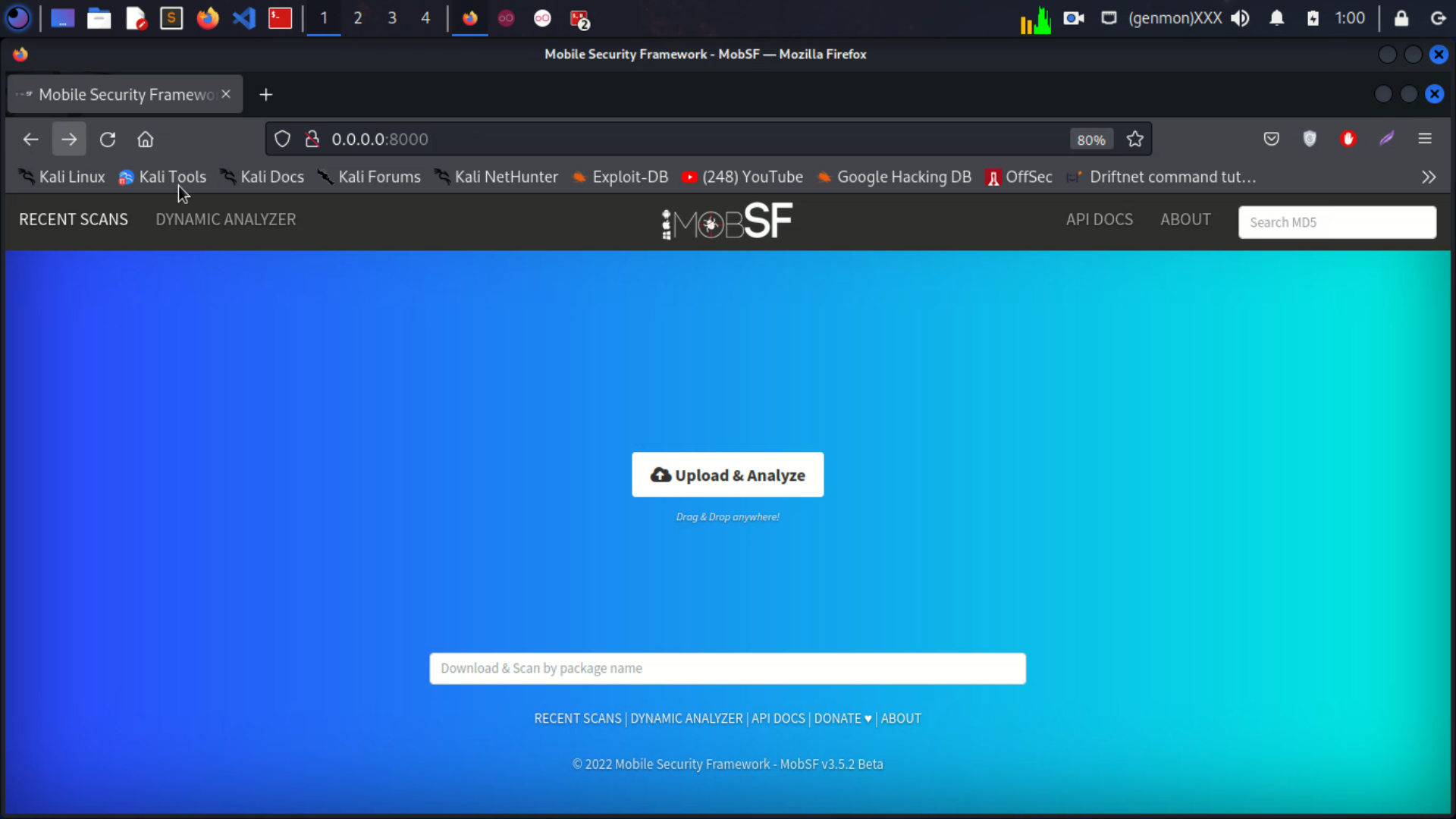Viewport: 1456px width, 819px height.
Task: Reload the current page
Action: tap(108, 140)
